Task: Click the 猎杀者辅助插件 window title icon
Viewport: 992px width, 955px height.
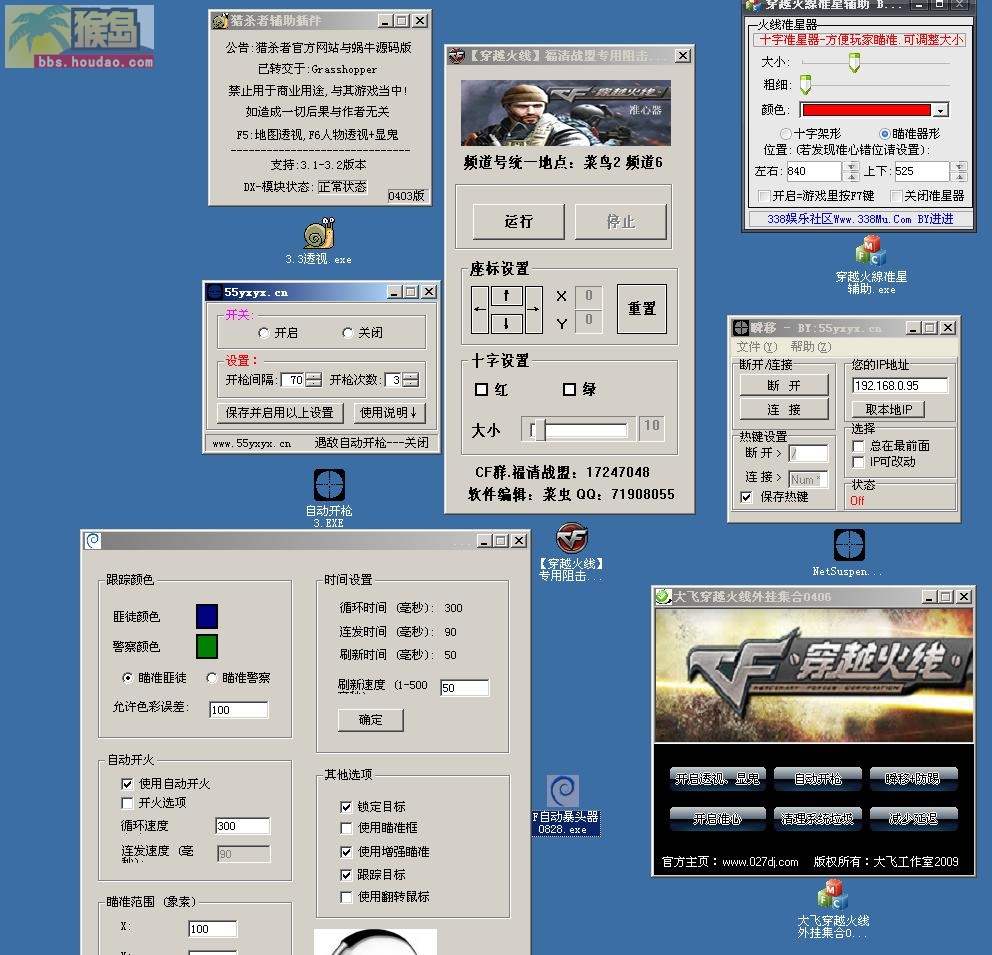Action: tap(220, 21)
